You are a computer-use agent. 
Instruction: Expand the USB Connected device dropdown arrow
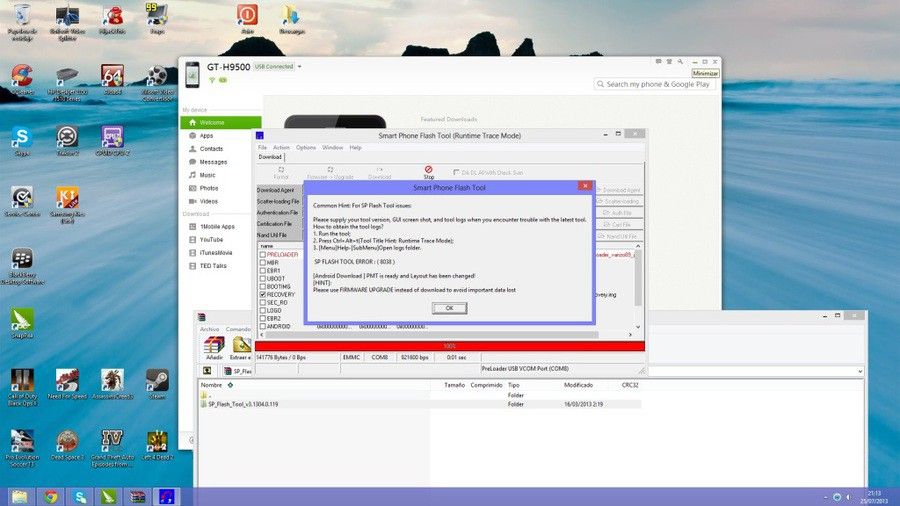(x=299, y=67)
